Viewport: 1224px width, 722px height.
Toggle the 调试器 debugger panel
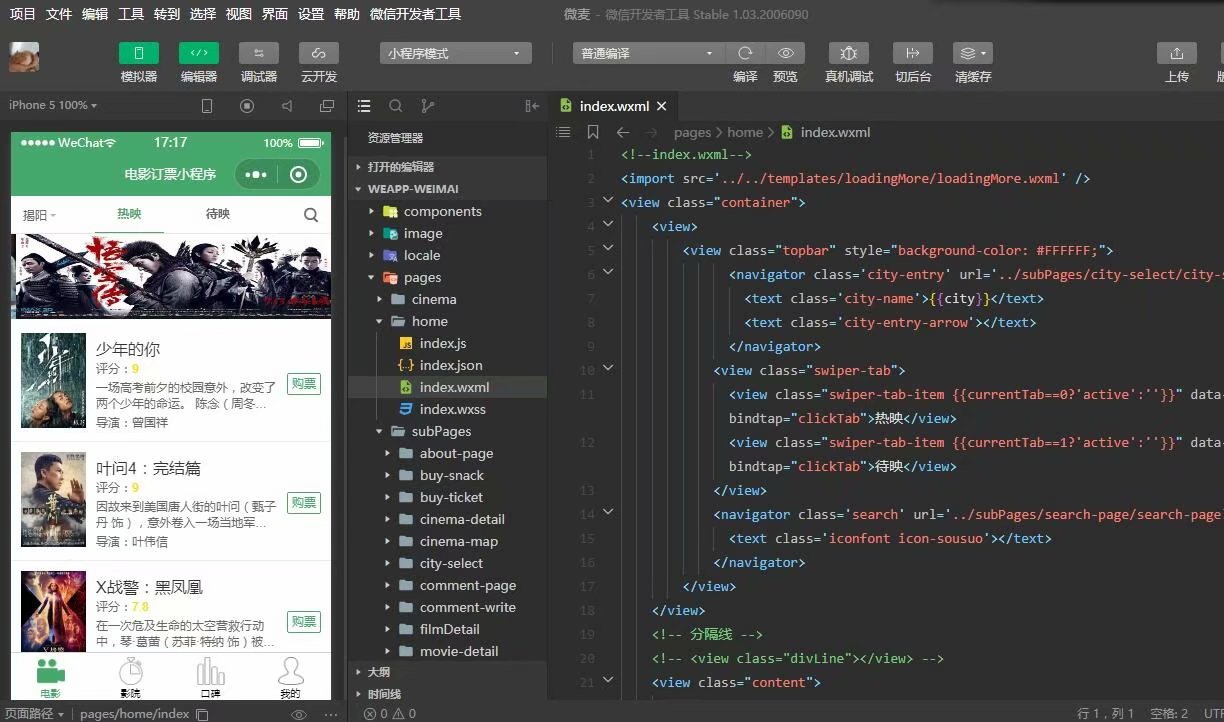tap(259, 53)
